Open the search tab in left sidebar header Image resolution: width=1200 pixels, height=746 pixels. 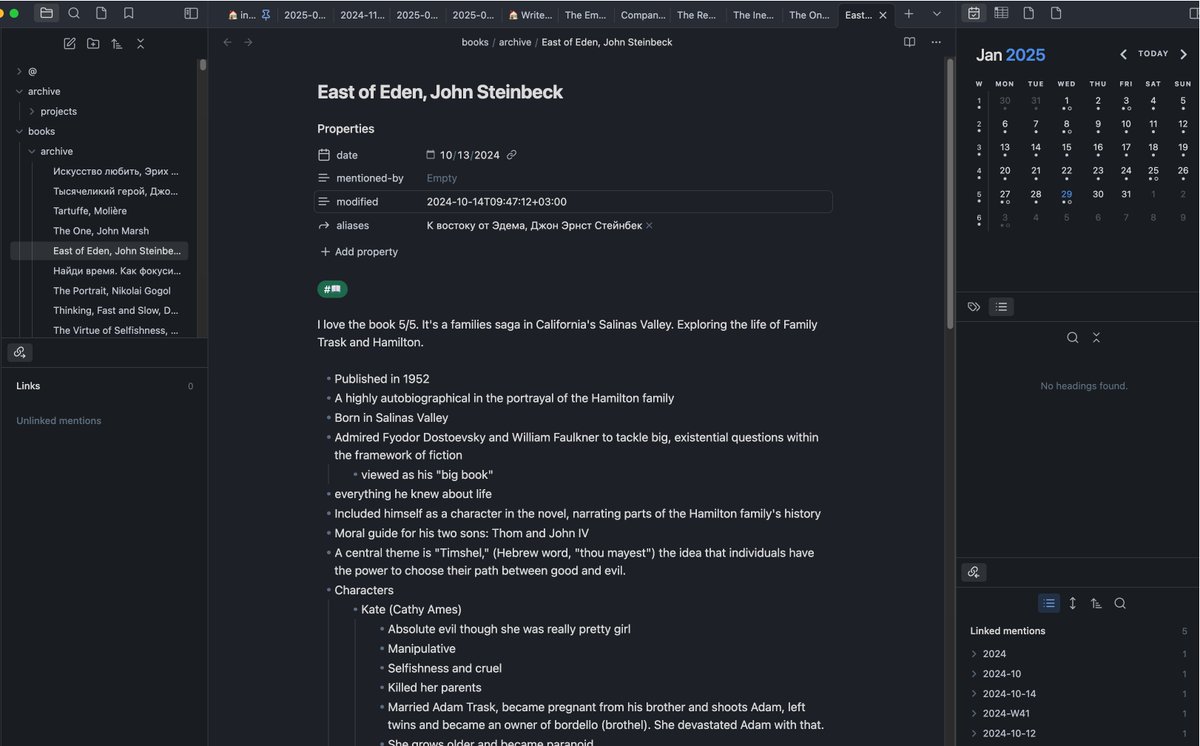click(74, 13)
